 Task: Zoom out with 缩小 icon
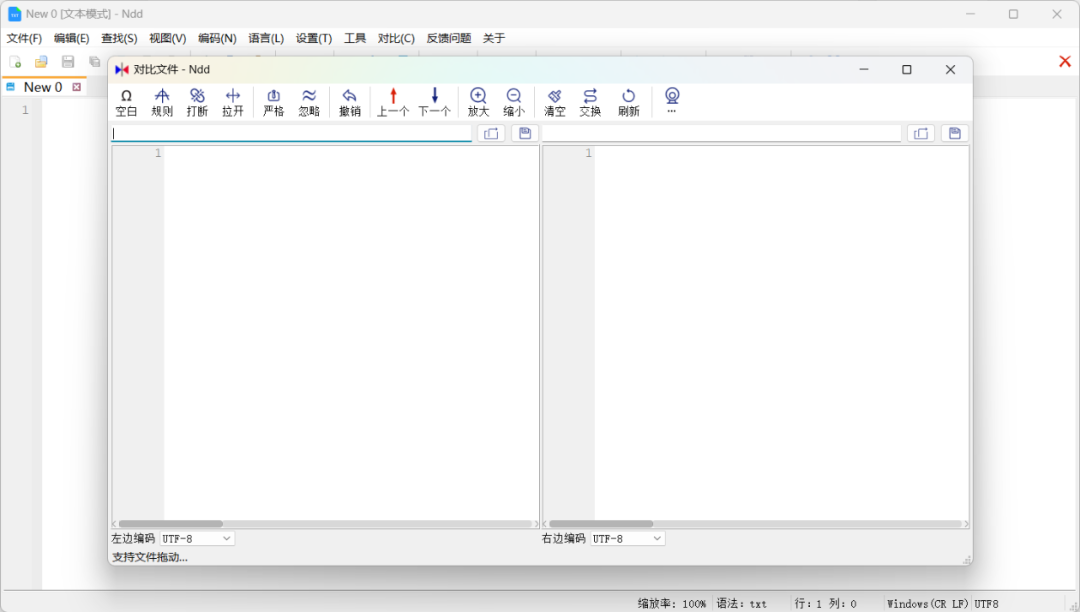(x=514, y=102)
